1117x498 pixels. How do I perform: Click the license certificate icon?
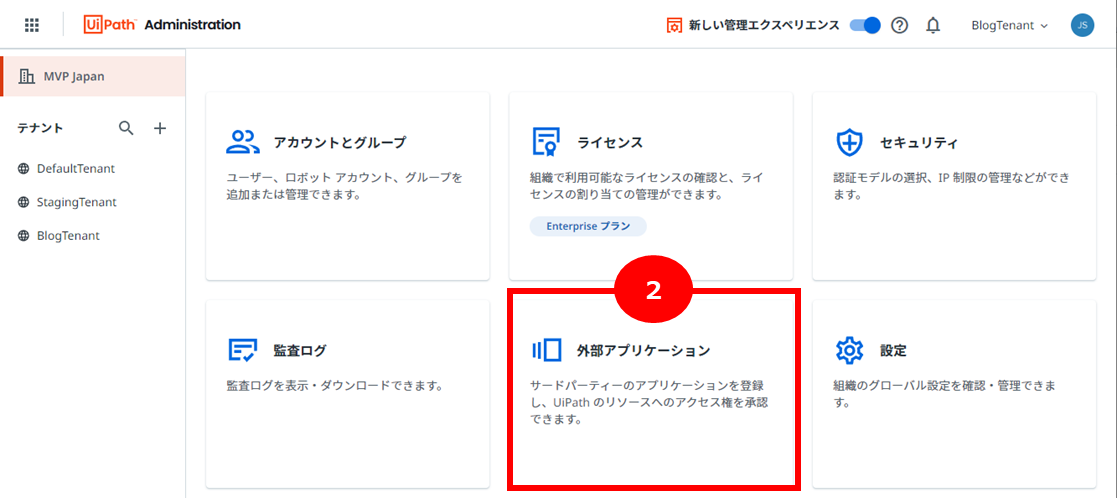point(546,142)
